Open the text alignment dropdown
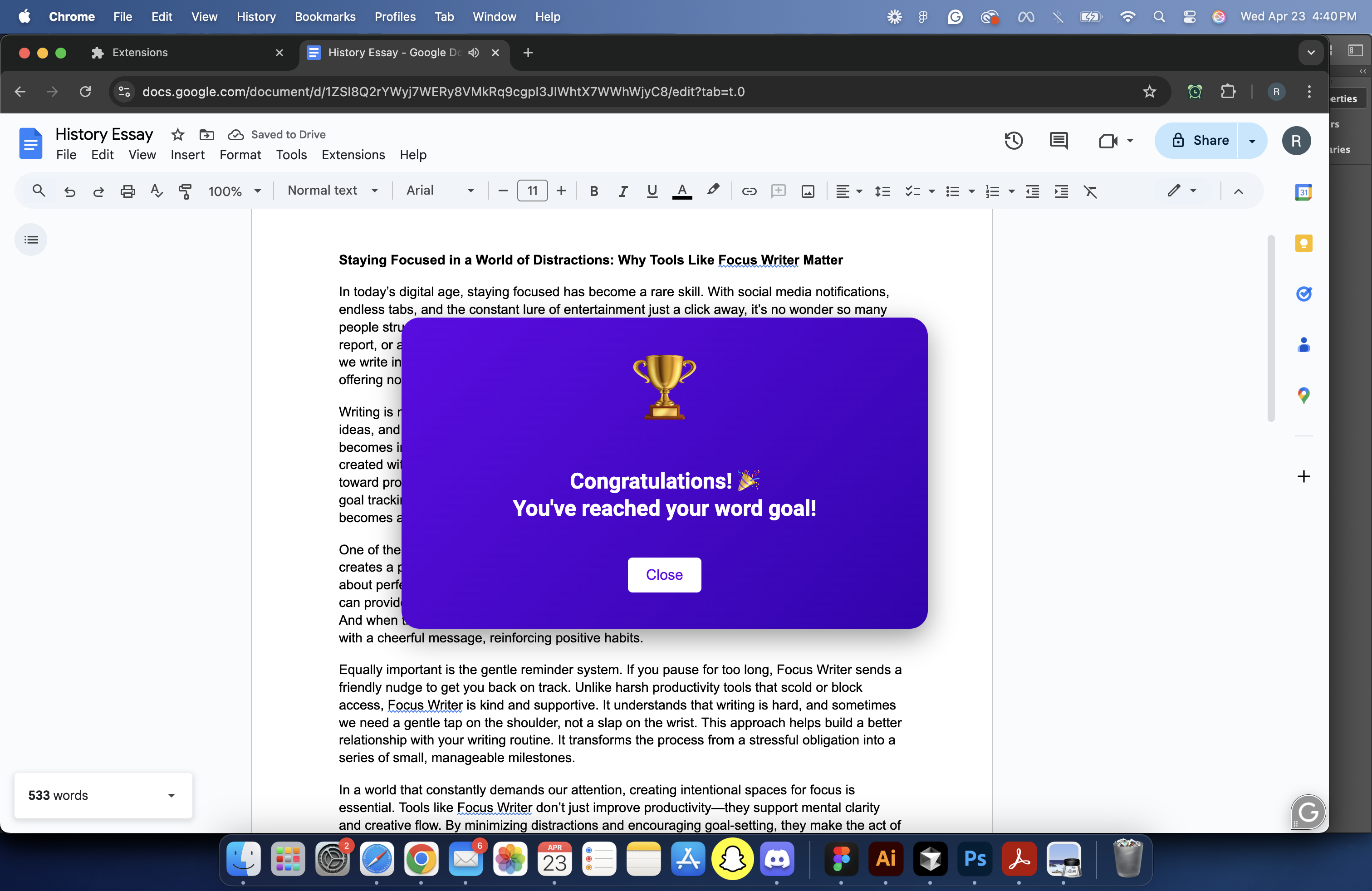 [x=848, y=191]
